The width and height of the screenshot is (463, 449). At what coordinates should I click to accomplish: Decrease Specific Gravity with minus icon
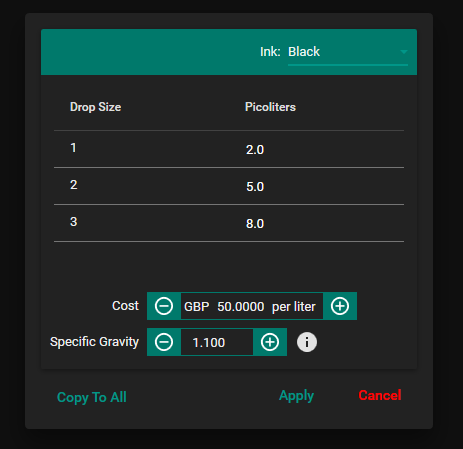[x=164, y=342]
